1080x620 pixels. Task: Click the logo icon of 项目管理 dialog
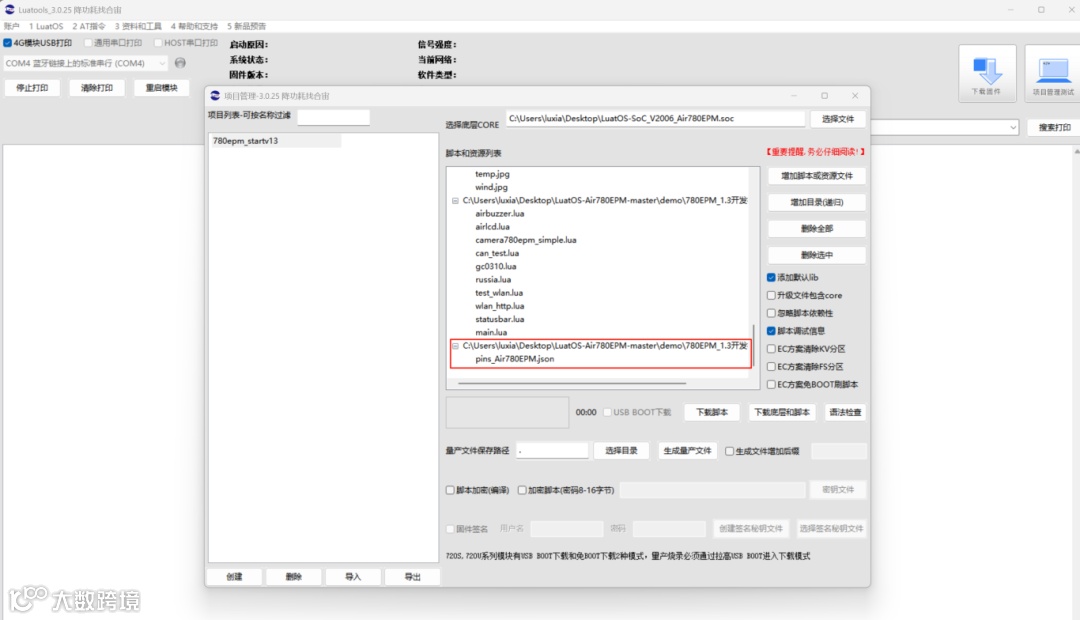215,96
